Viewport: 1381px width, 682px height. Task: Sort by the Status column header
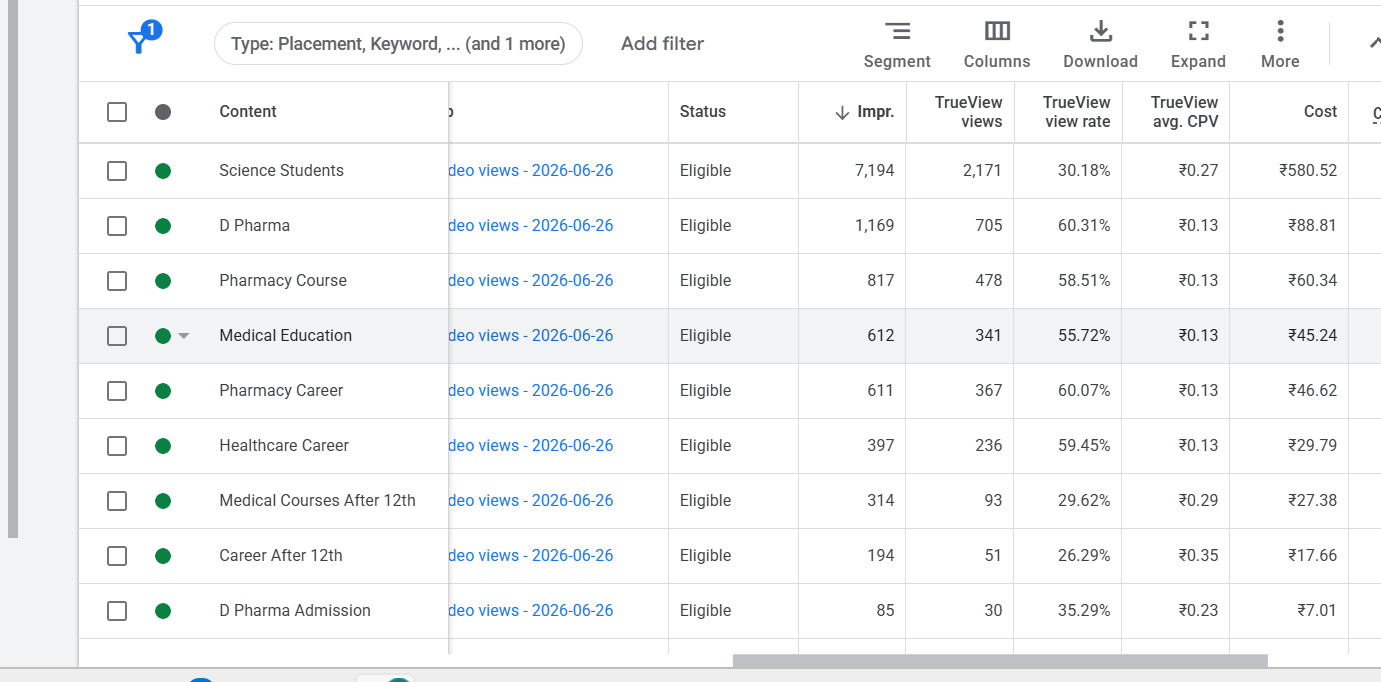pos(703,112)
